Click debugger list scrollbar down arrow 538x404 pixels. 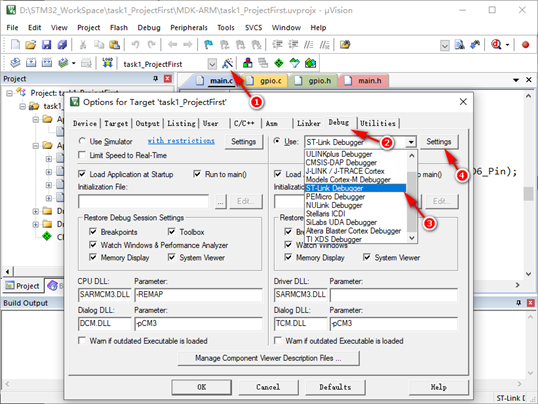(412, 238)
